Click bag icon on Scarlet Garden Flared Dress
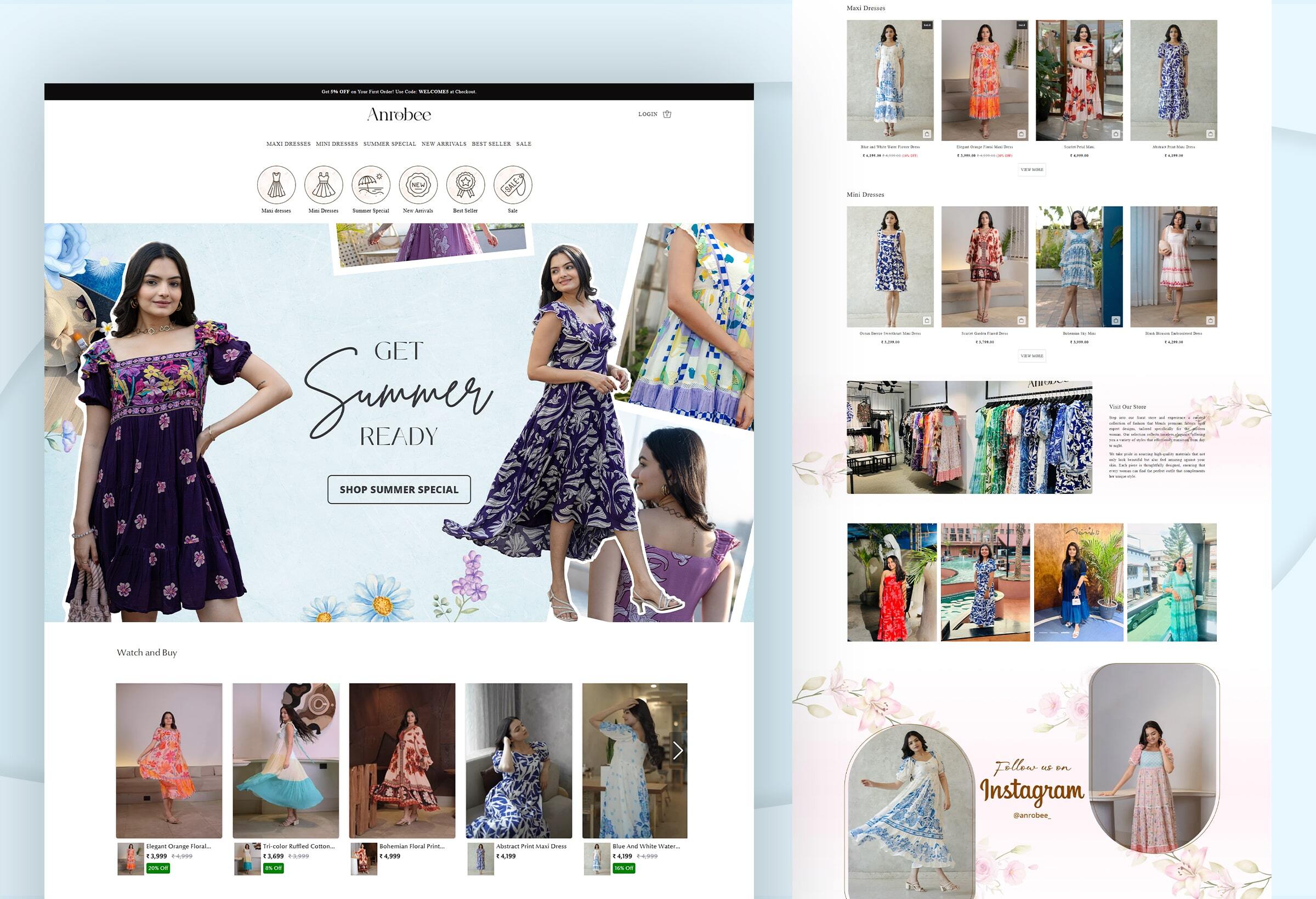 pos(1022,321)
